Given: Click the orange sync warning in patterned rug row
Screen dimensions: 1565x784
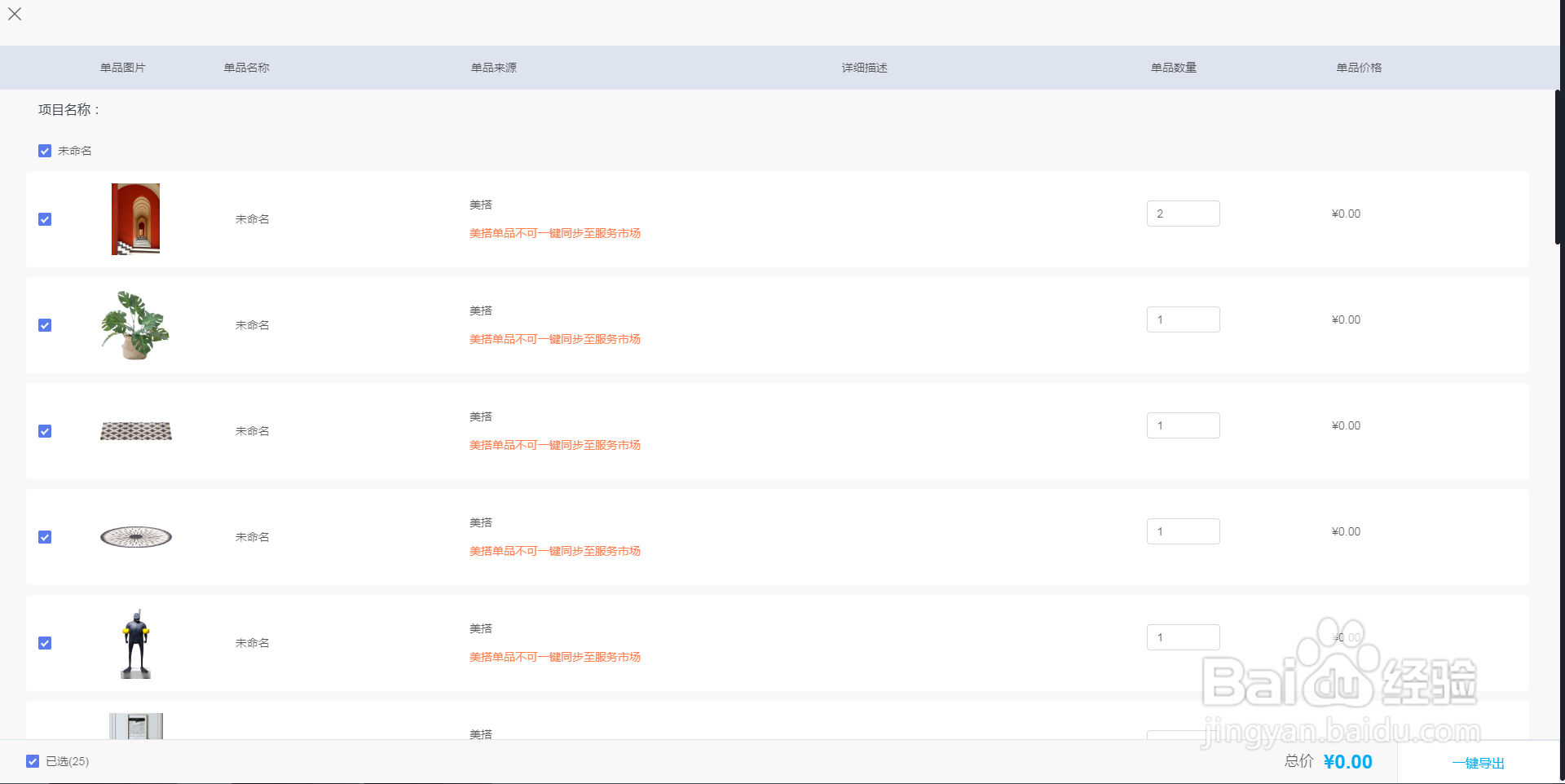Looking at the screenshot, I should click(555, 445).
